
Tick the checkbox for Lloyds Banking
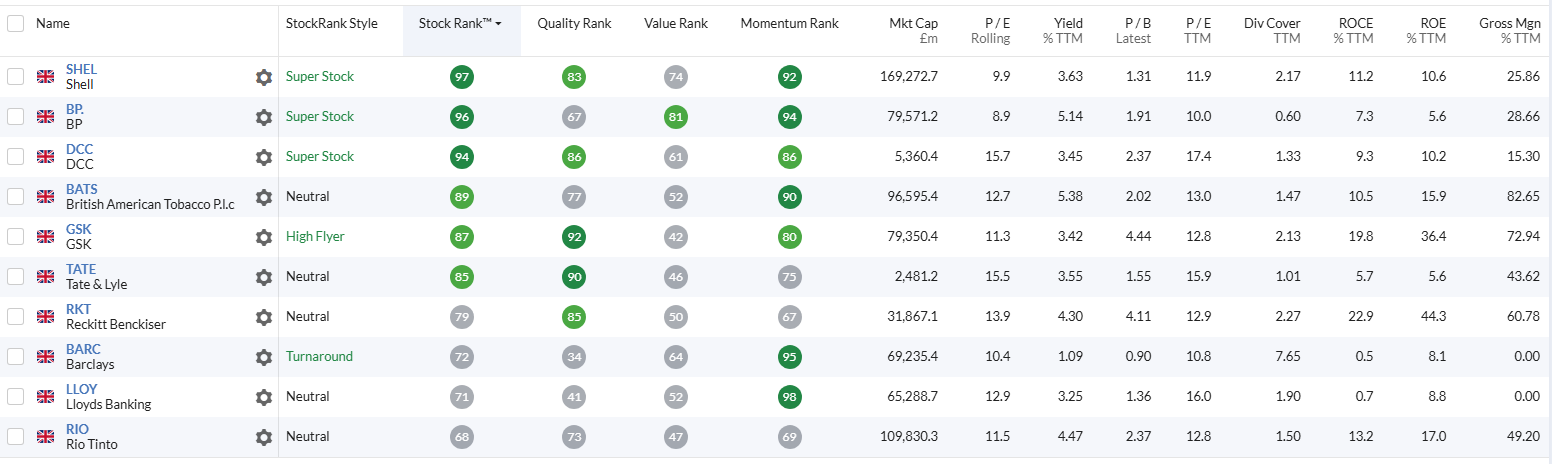[x=15, y=397]
